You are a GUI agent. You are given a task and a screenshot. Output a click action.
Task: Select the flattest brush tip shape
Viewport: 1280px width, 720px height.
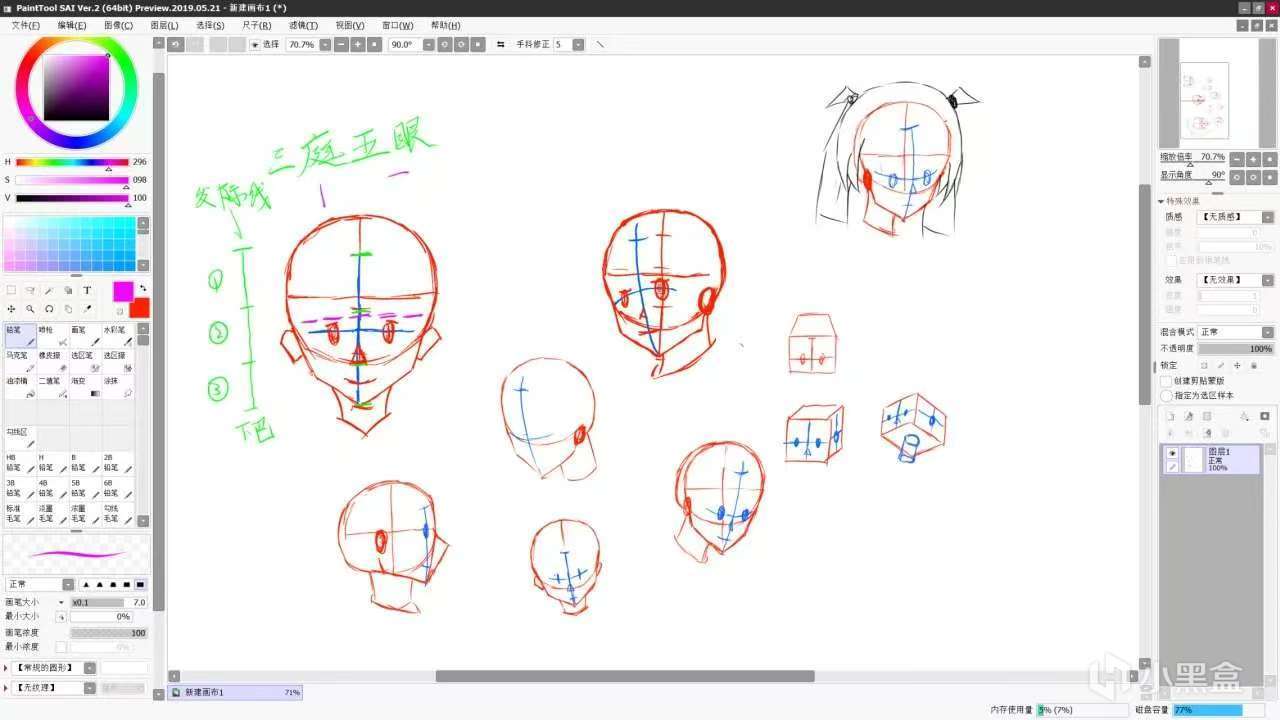141,584
